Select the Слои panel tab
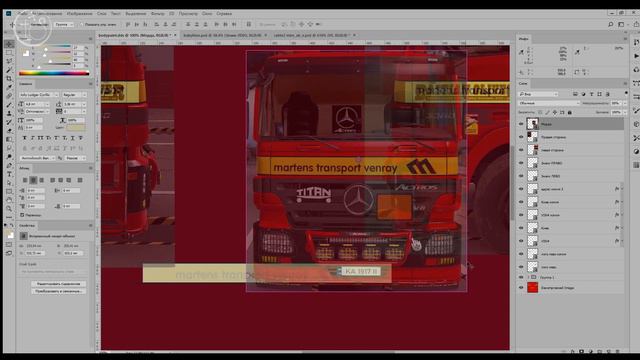 click(x=523, y=83)
